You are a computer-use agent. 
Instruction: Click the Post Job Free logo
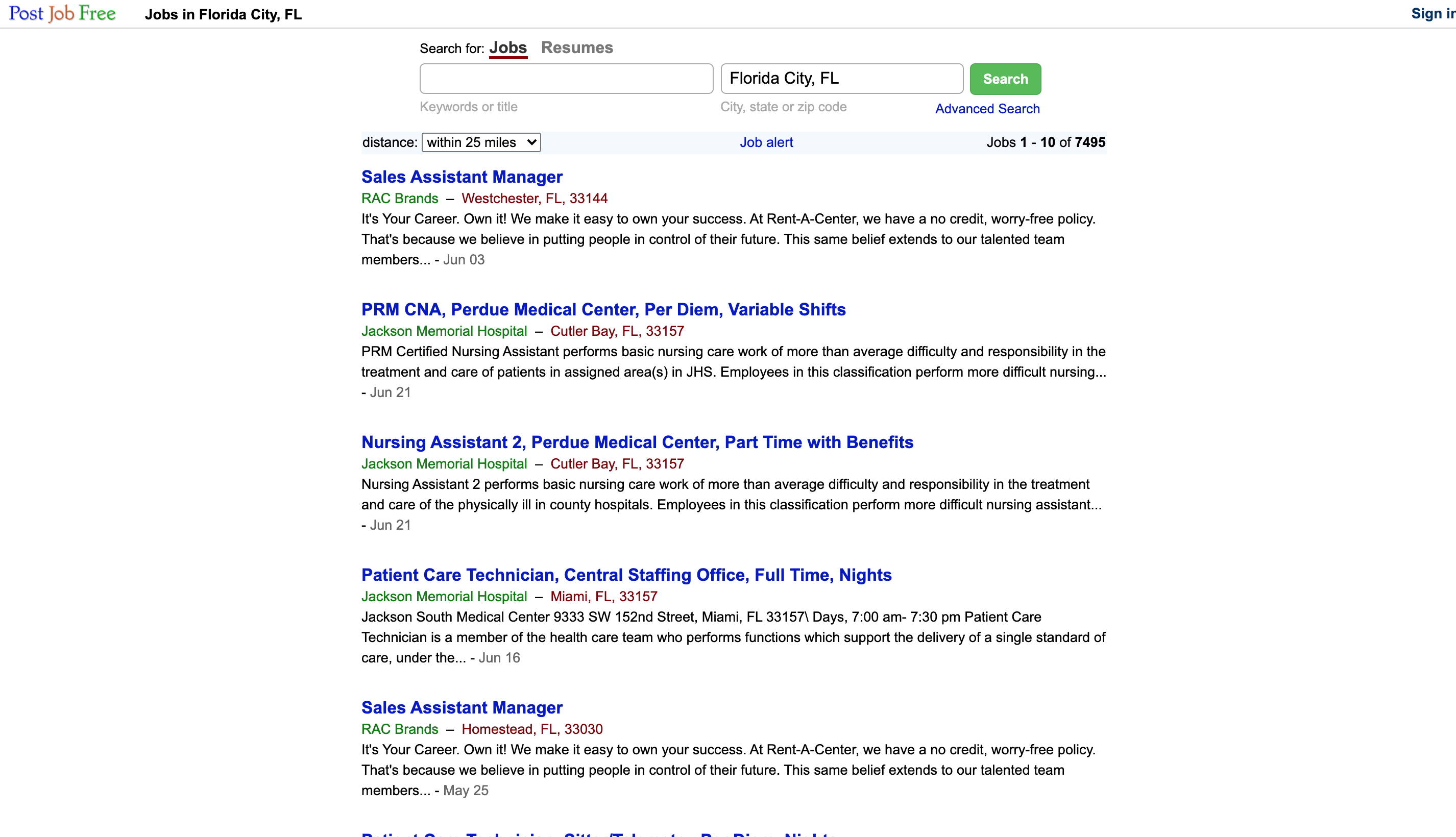[62, 13]
